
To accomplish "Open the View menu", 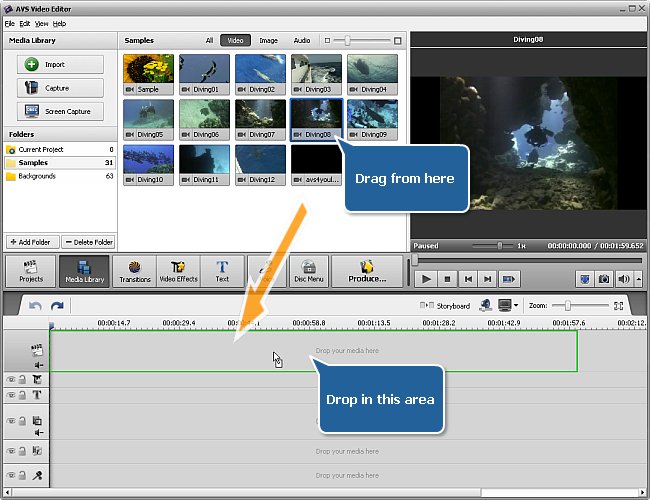I will point(41,24).
